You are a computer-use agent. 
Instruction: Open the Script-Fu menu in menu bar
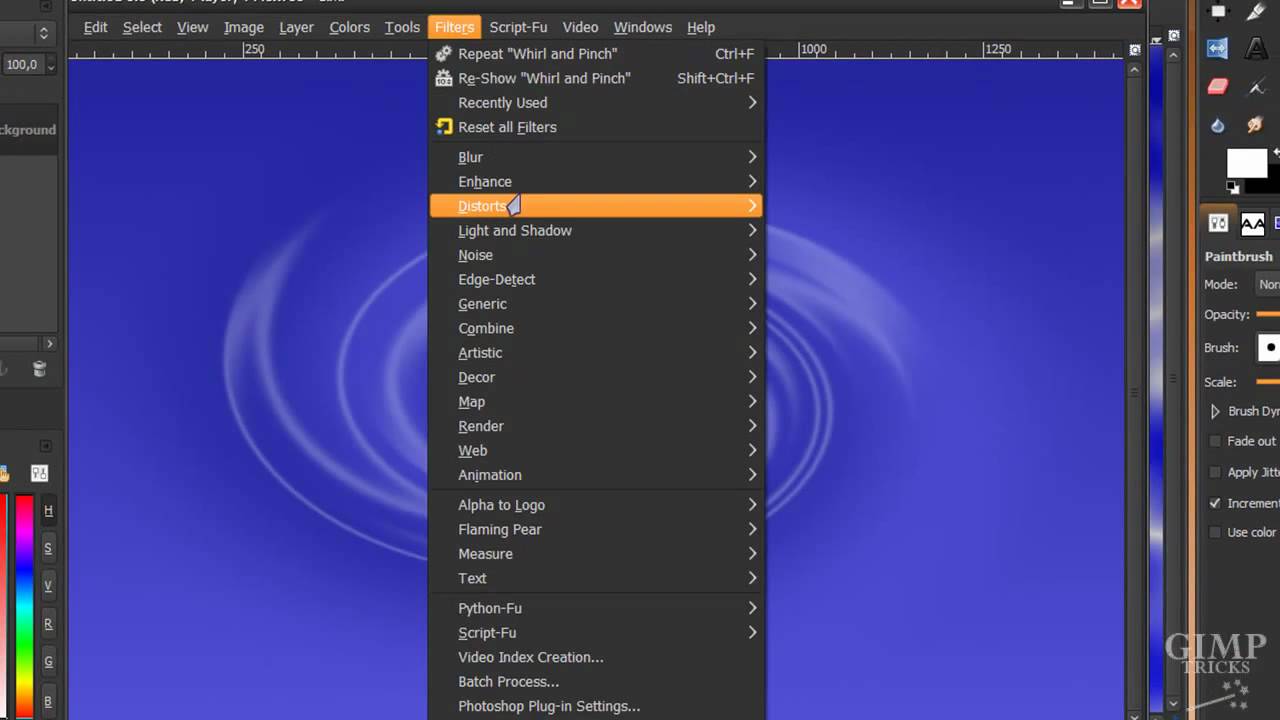518,27
